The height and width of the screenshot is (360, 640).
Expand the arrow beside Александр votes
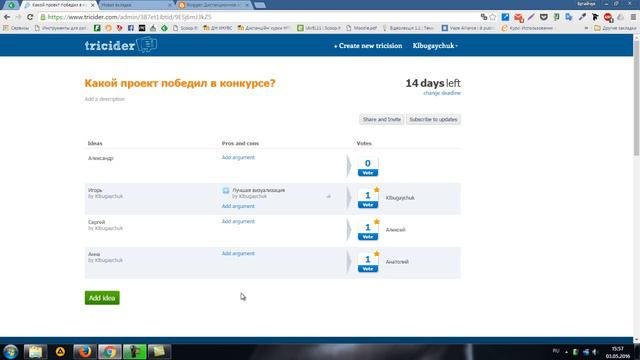(349, 166)
